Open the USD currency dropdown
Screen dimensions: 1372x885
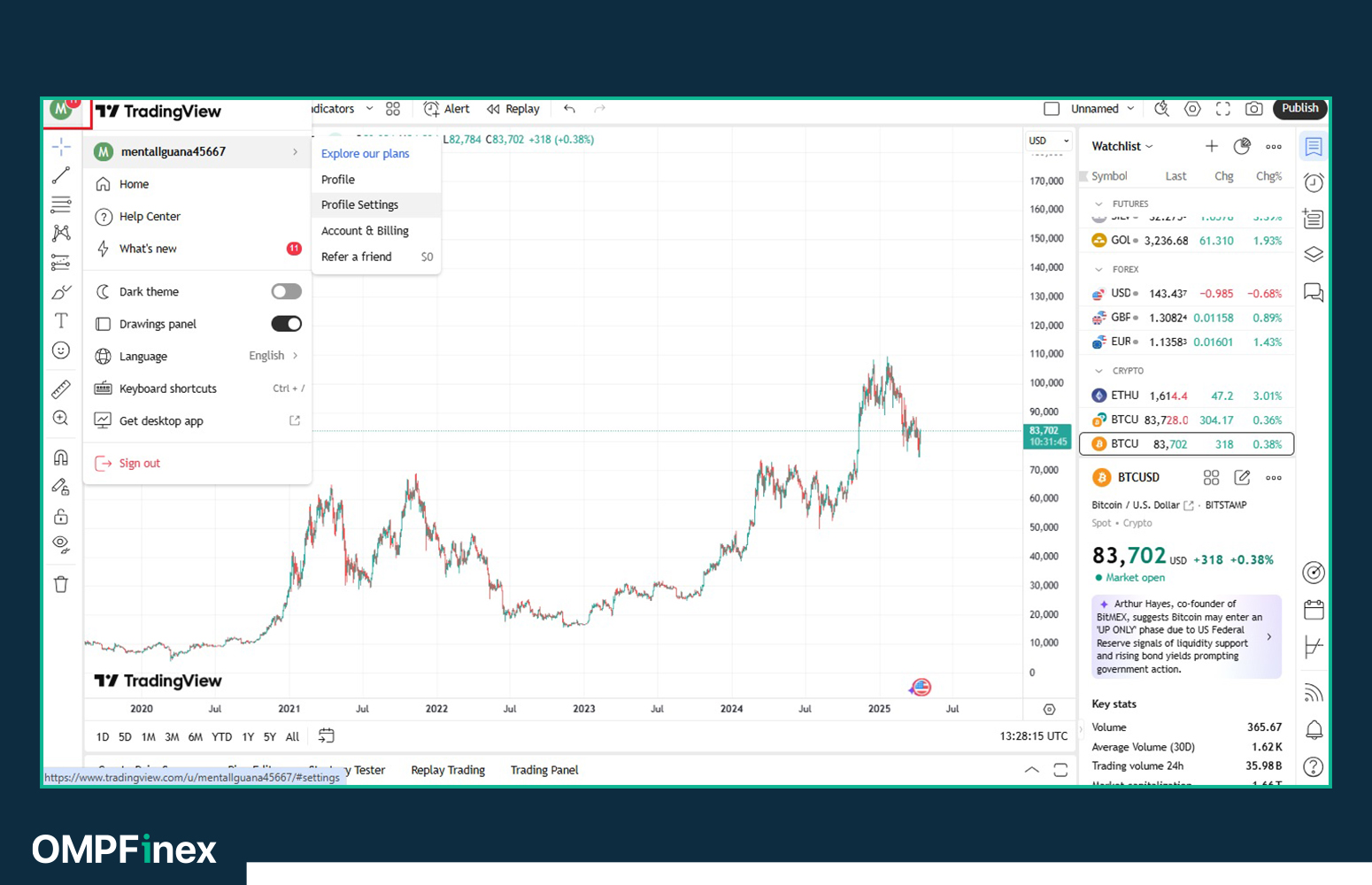tap(1049, 141)
